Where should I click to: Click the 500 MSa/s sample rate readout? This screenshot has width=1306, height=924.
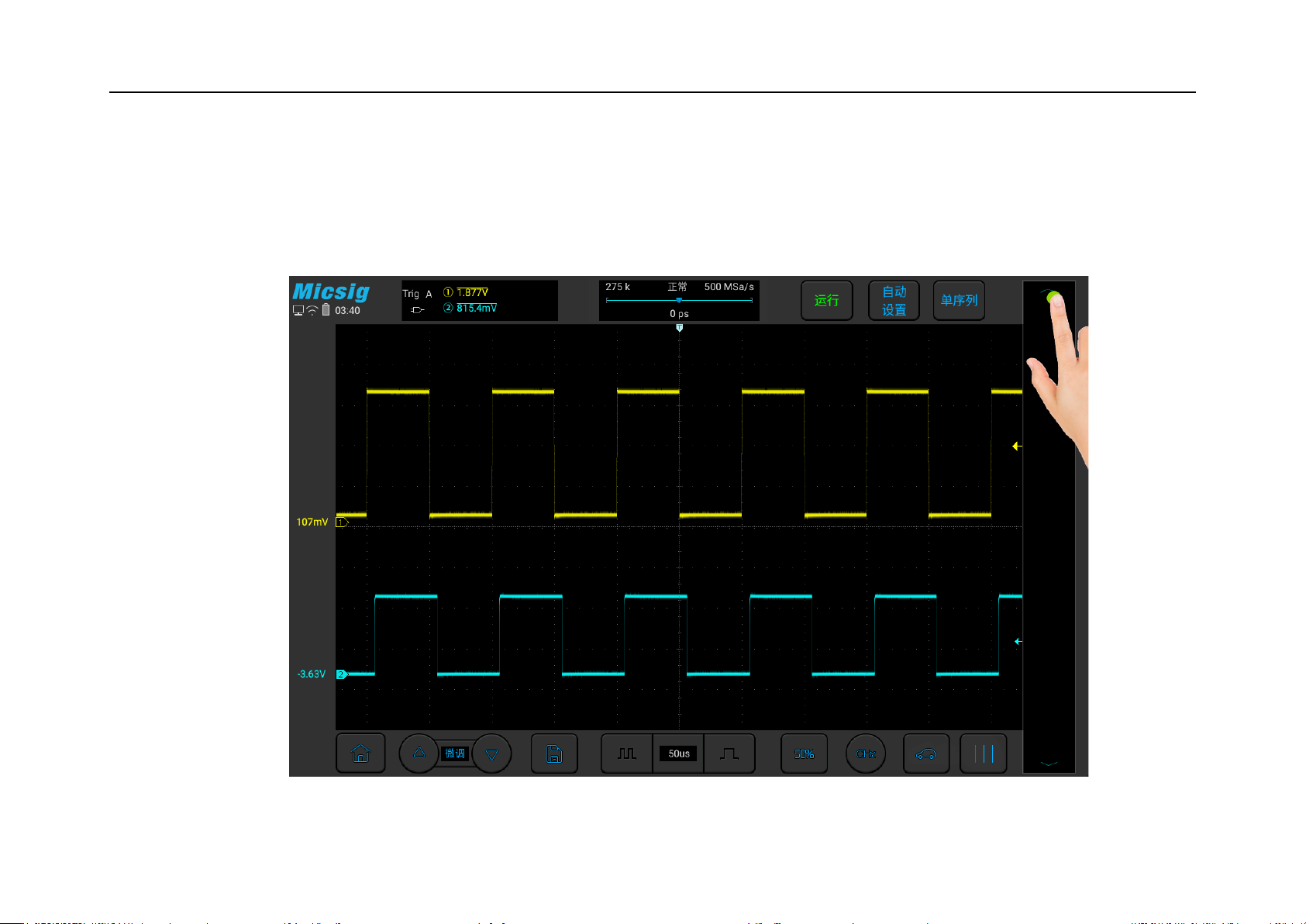pos(729,287)
